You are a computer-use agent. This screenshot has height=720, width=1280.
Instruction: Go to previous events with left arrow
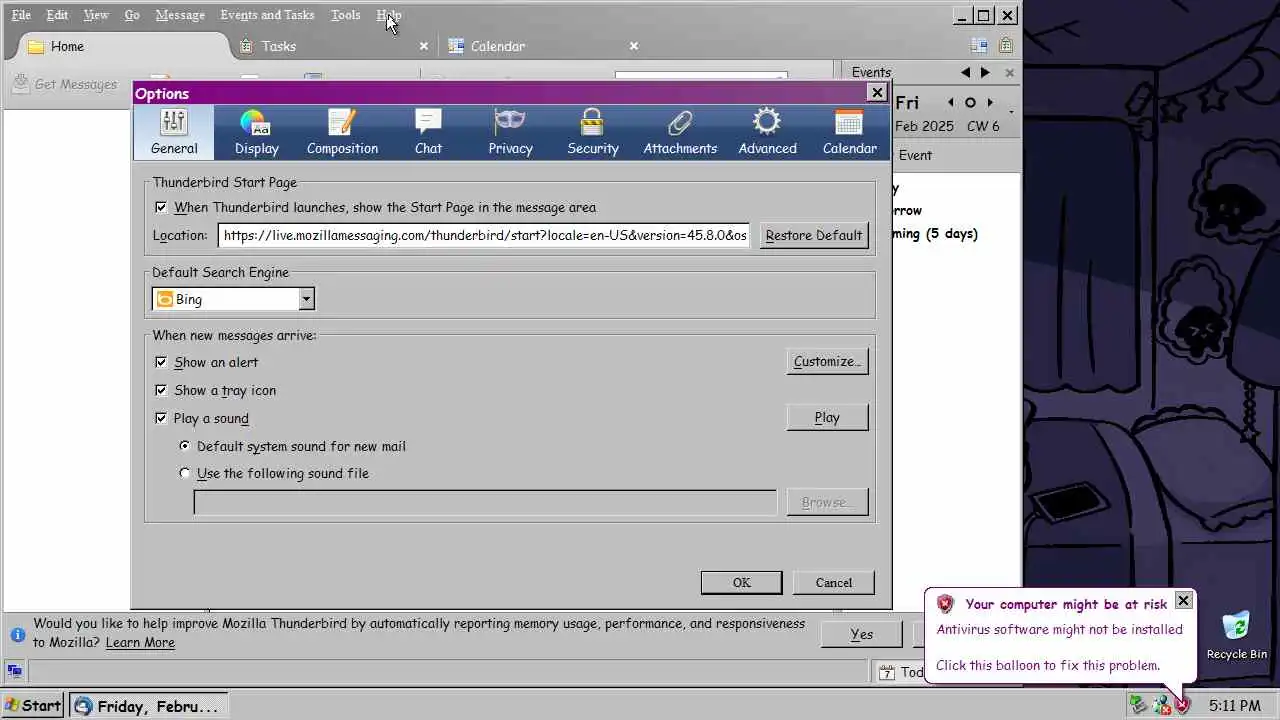(965, 73)
